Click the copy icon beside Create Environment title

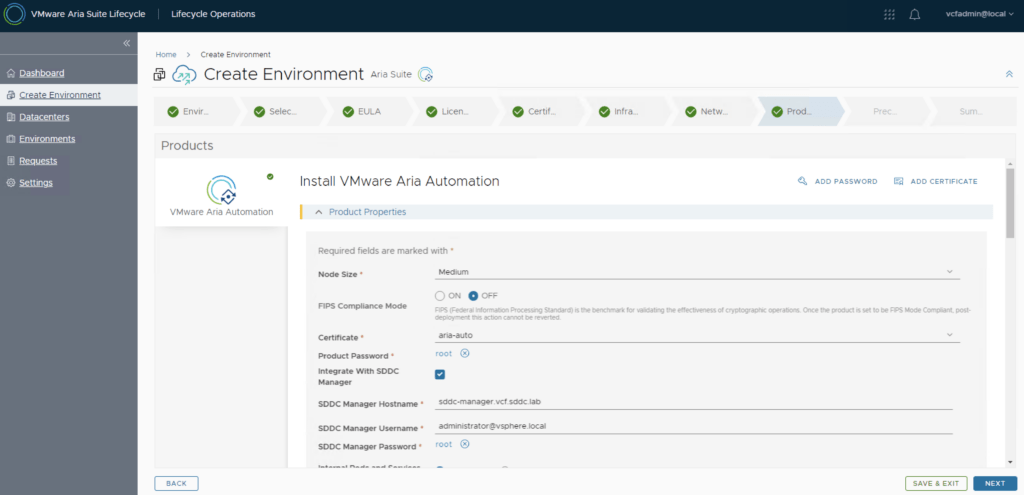pyautogui.click(x=159, y=74)
